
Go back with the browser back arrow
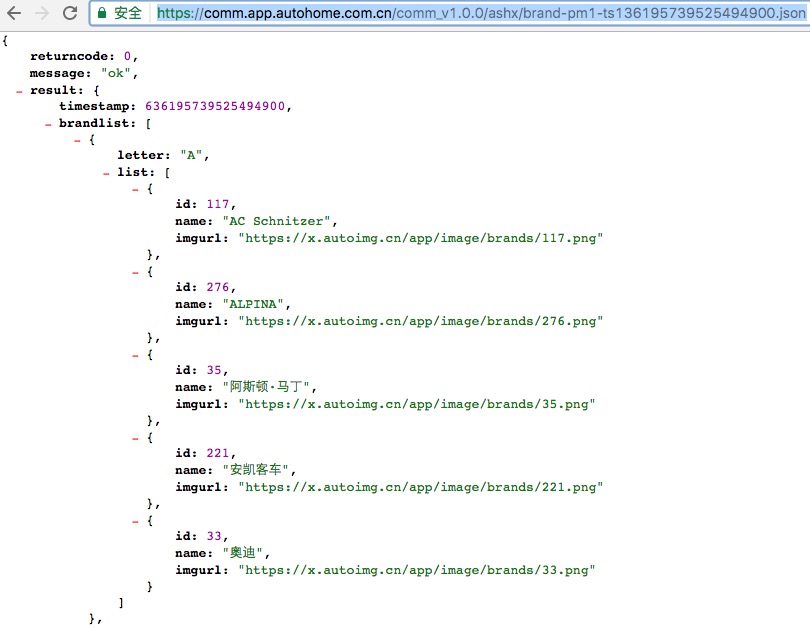click(14, 13)
